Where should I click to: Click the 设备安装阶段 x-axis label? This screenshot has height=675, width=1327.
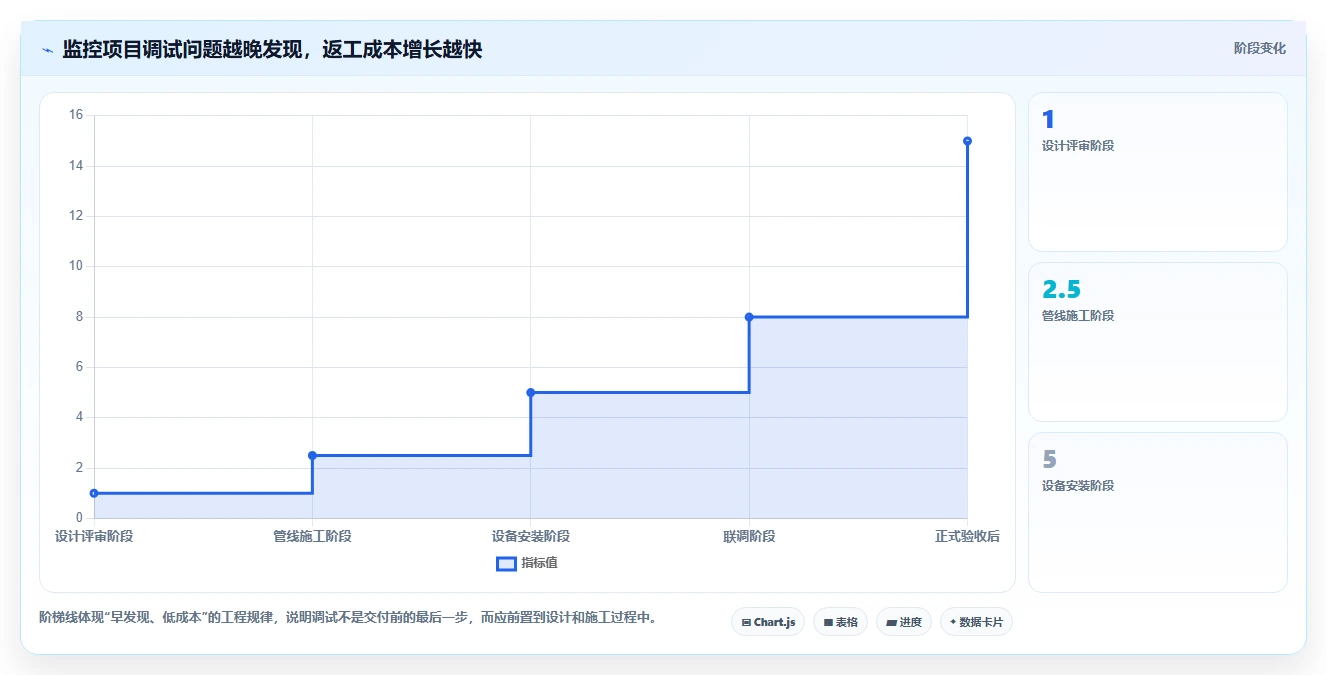[x=530, y=537]
